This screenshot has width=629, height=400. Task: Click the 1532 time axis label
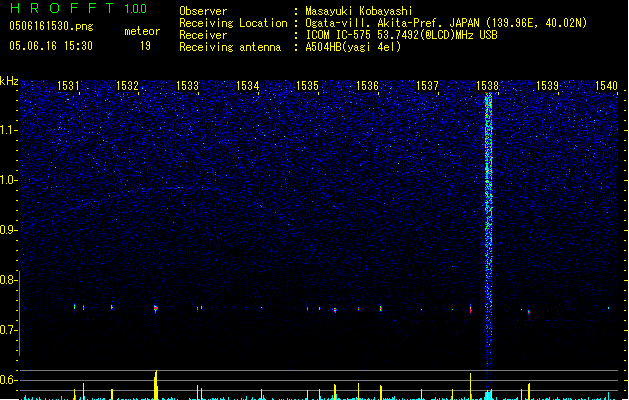click(x=127, y=85)
